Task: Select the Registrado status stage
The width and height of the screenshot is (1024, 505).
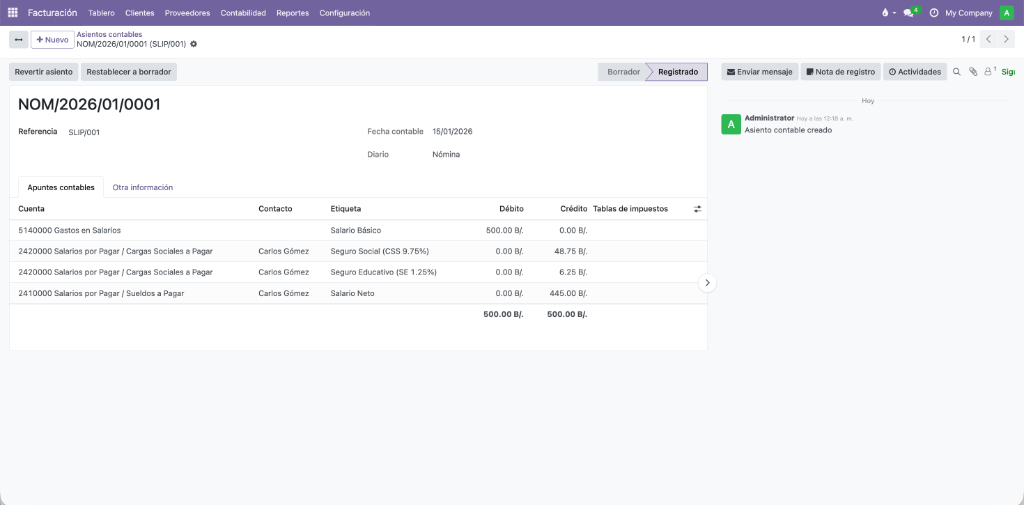Action: pyautogui.click(x=678, y=72)
